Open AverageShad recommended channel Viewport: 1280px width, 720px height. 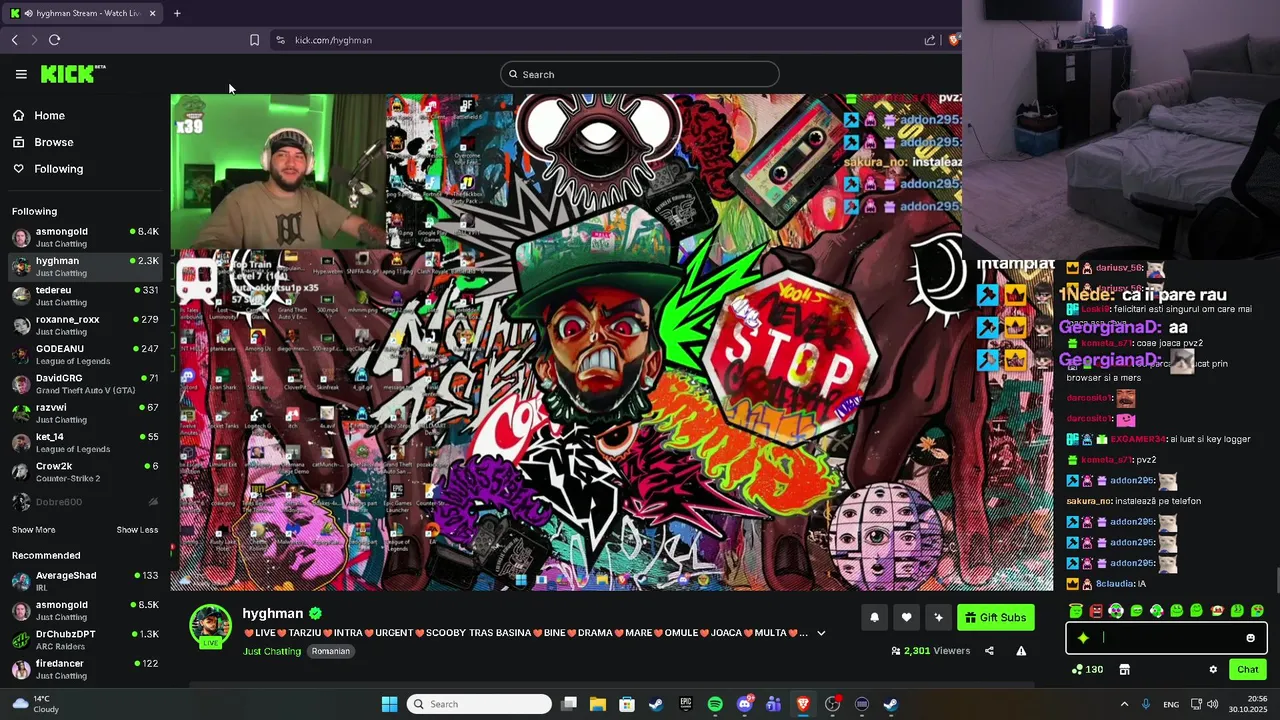click(85, 581)
